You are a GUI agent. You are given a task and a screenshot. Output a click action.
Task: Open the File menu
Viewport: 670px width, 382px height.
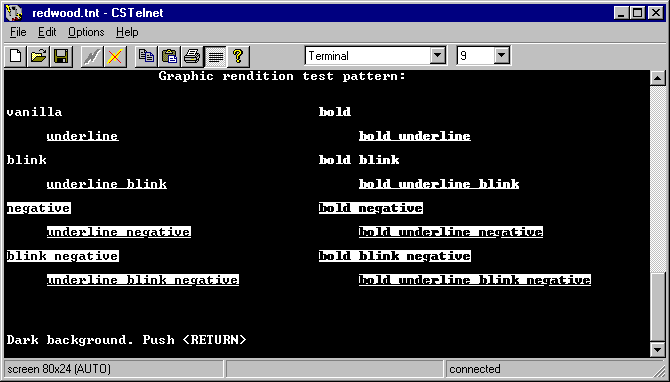pyautogui.click(x=18, y=32)
